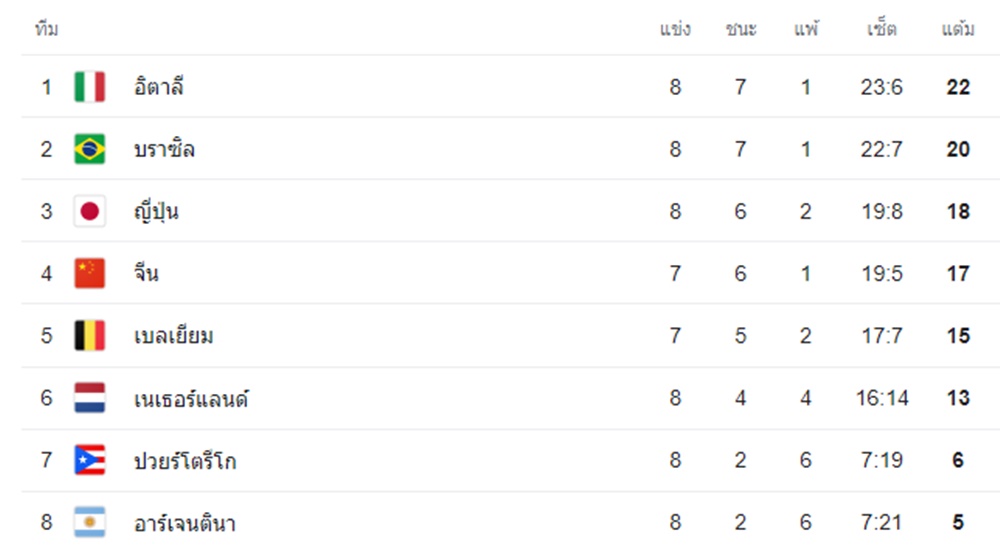This screenshot has height=547, width=1000.
Task: Open the อาร์เจนตินา team name
Action: [185, 523]
